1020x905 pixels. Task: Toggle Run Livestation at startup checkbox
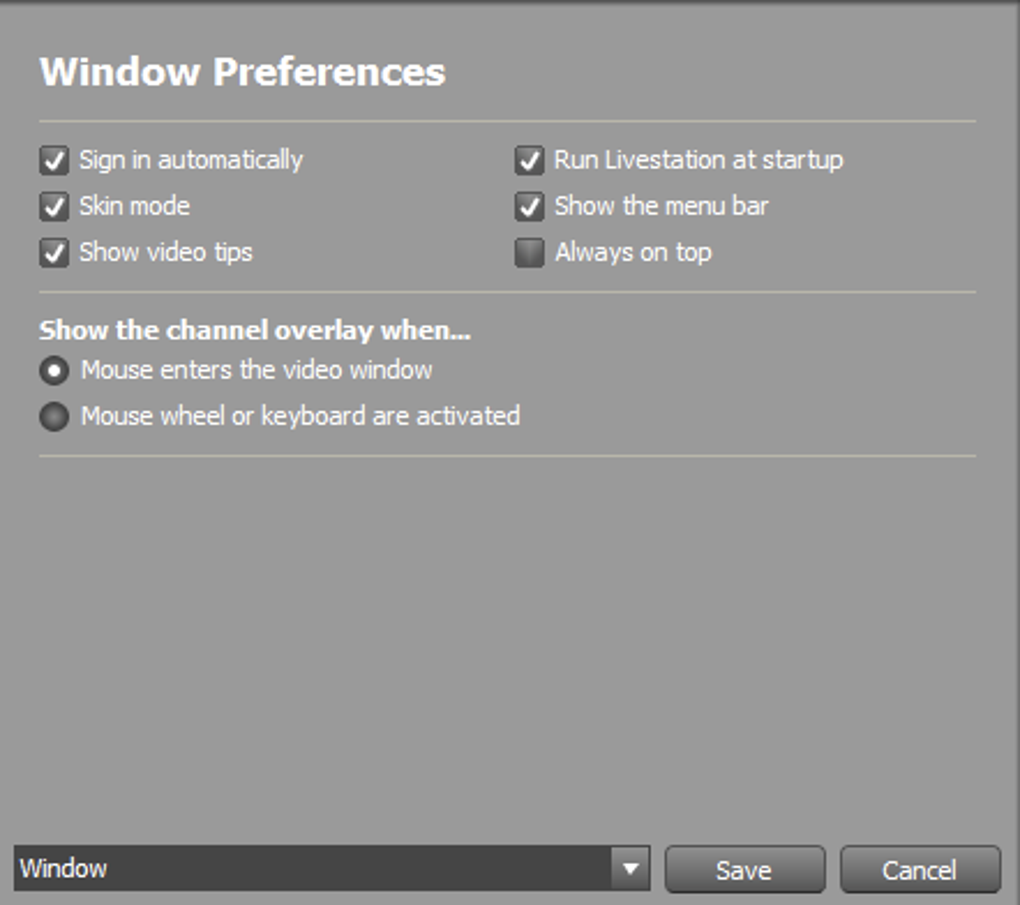pos(529,161)
